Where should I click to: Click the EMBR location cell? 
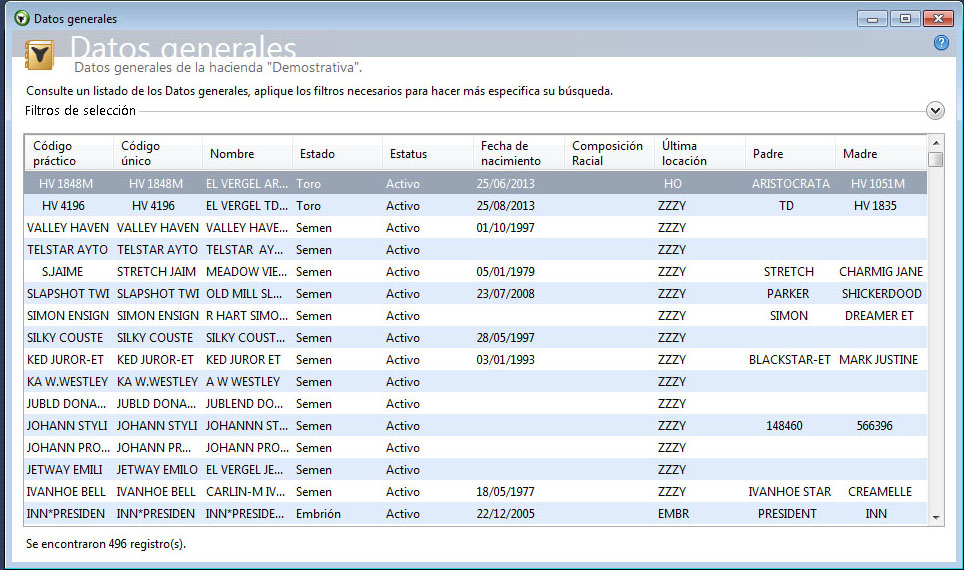coord(673,513)
